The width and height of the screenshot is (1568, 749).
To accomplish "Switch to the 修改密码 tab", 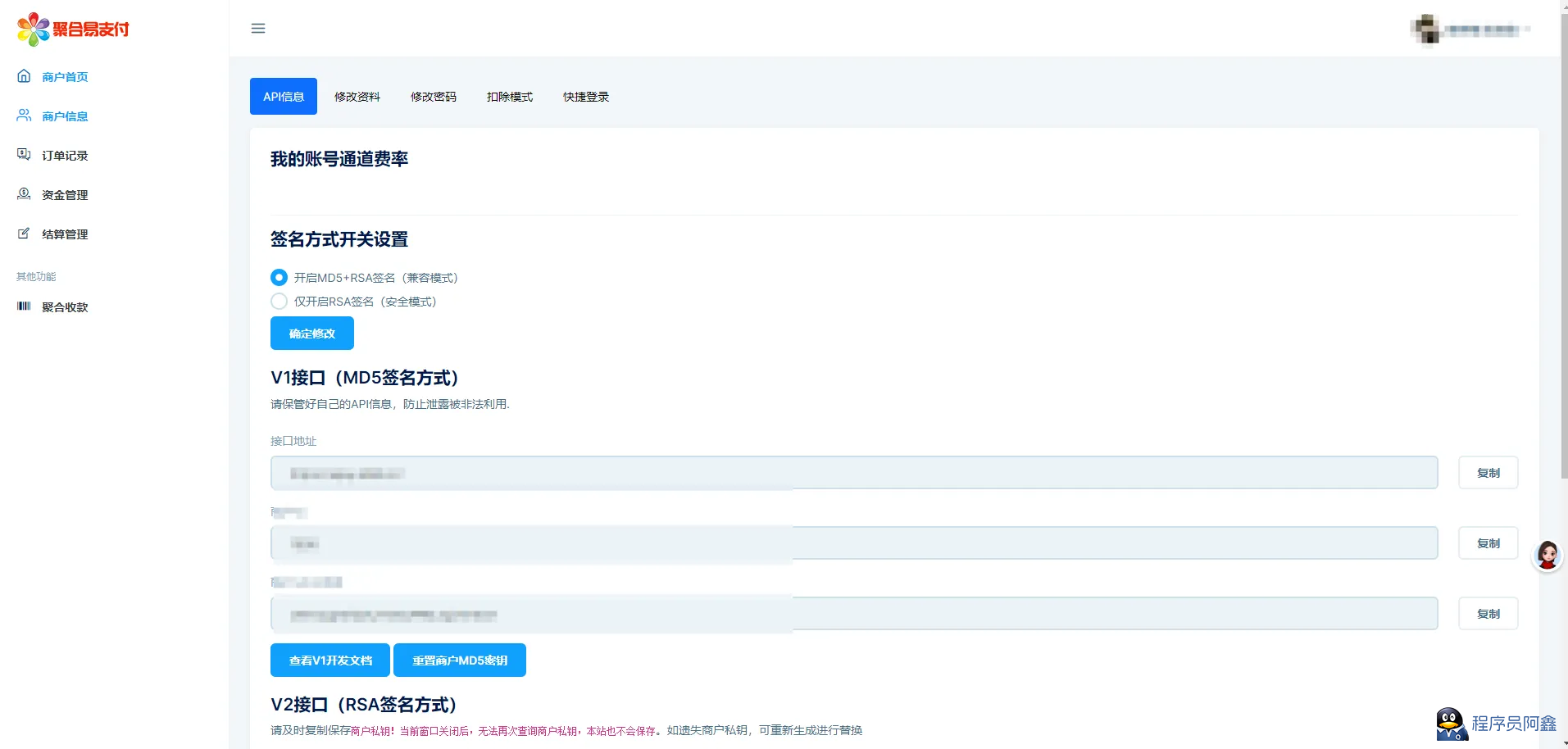I will pos(434,97).
